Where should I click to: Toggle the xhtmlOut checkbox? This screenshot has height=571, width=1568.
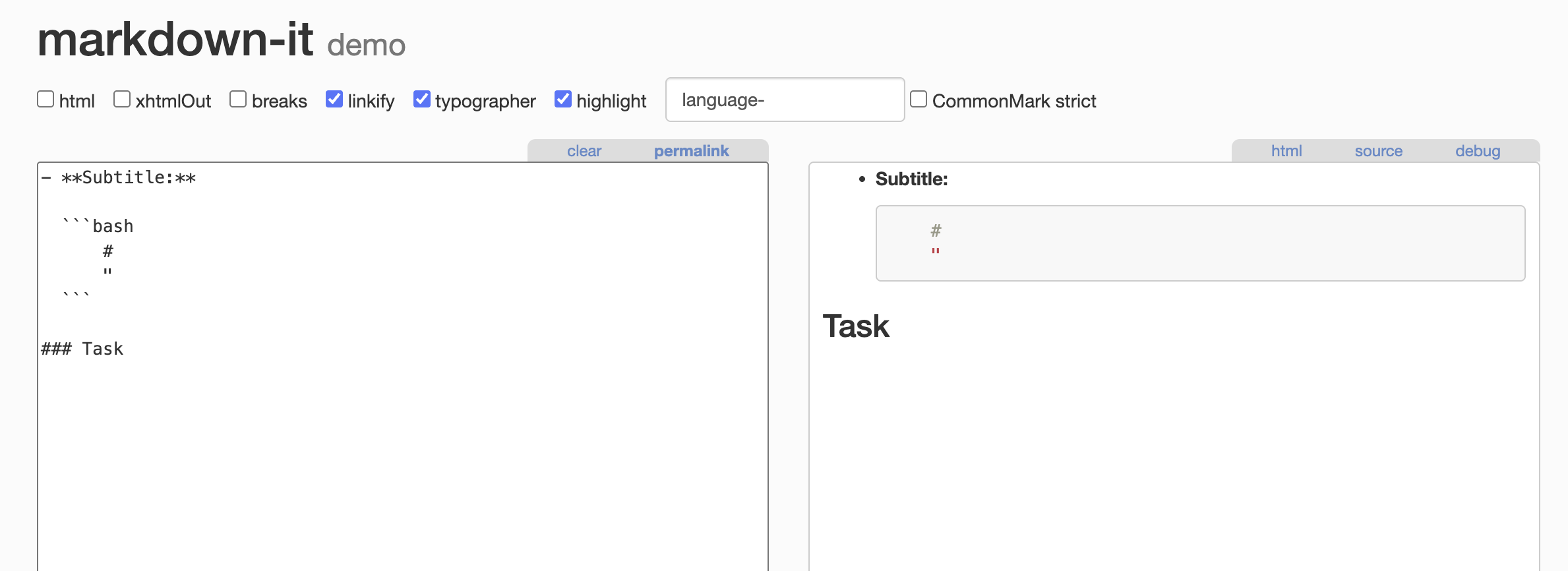click(x=122, y=100)
